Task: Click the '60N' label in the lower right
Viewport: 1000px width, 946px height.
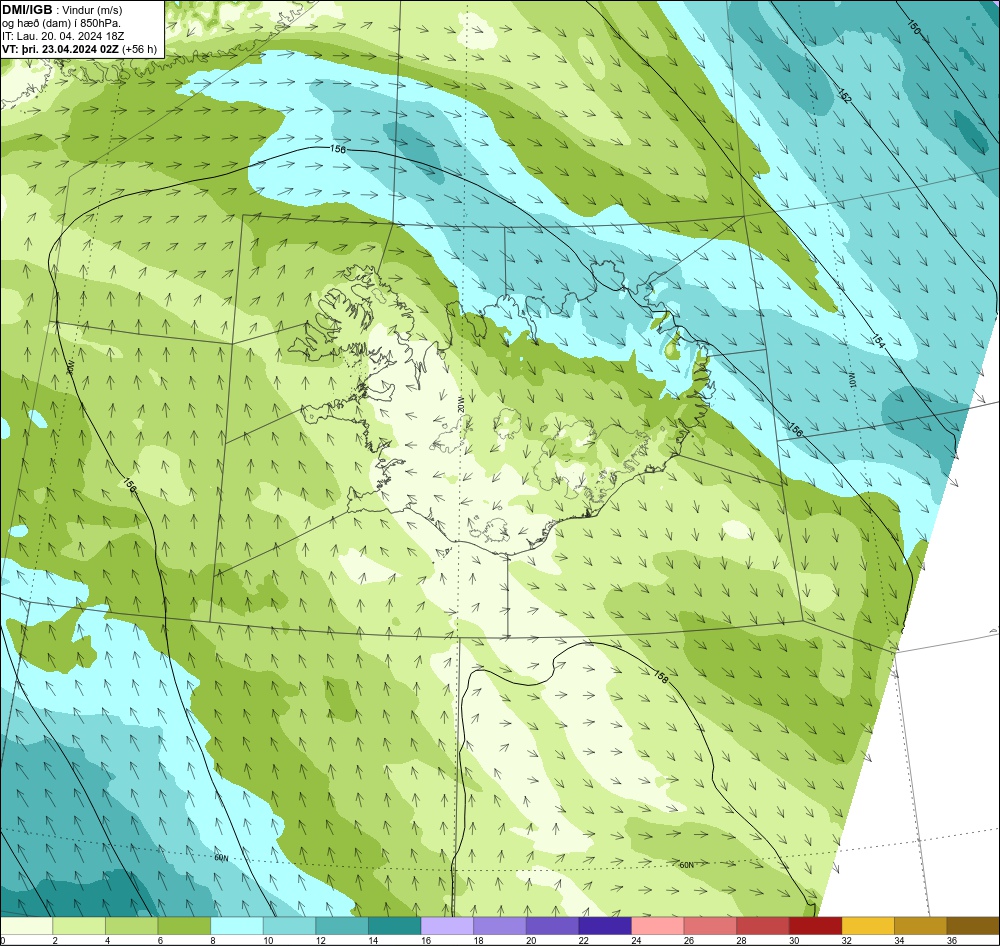Action: [x=686, y=865]
